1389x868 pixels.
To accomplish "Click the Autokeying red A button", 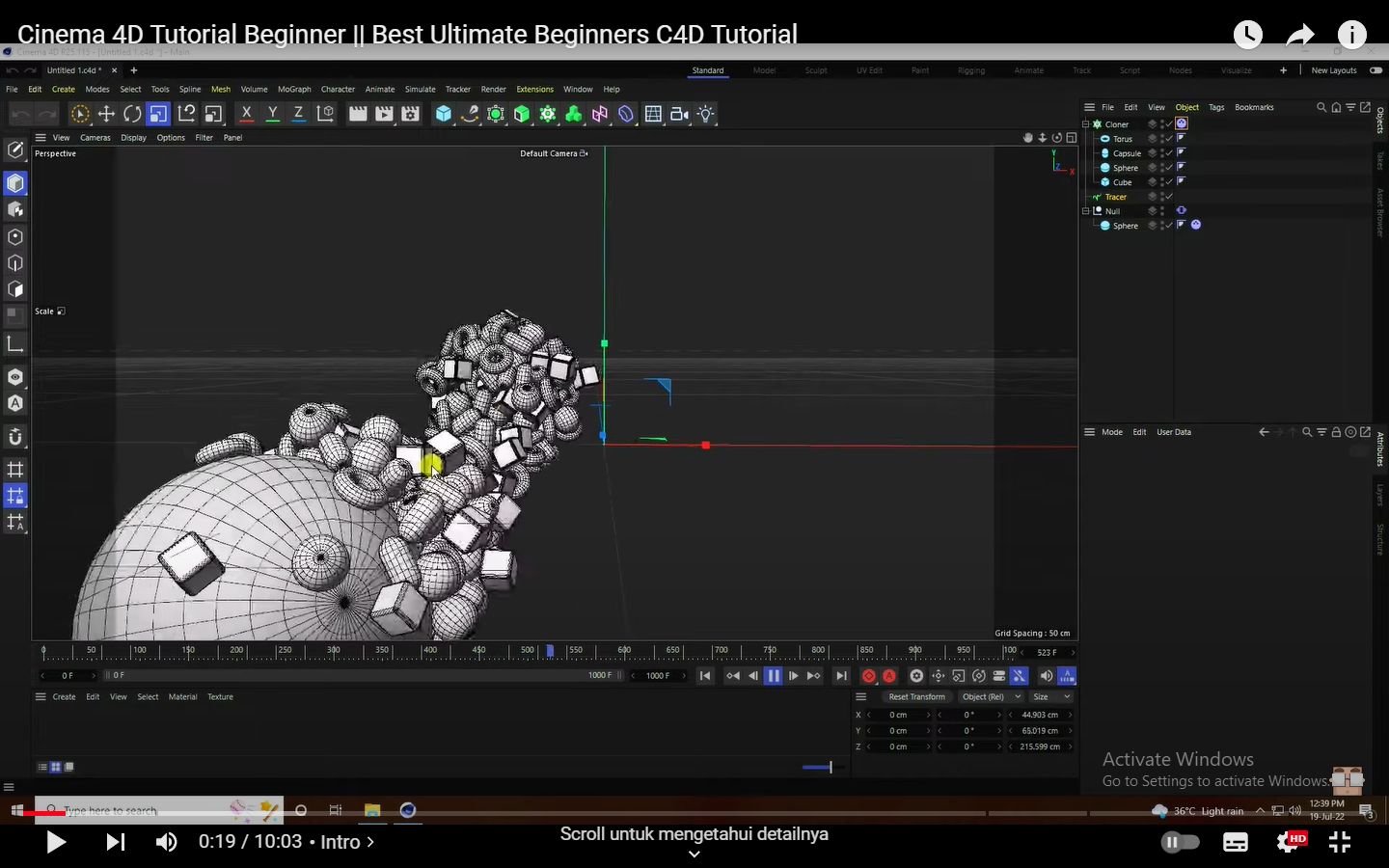I will point(889,676).
